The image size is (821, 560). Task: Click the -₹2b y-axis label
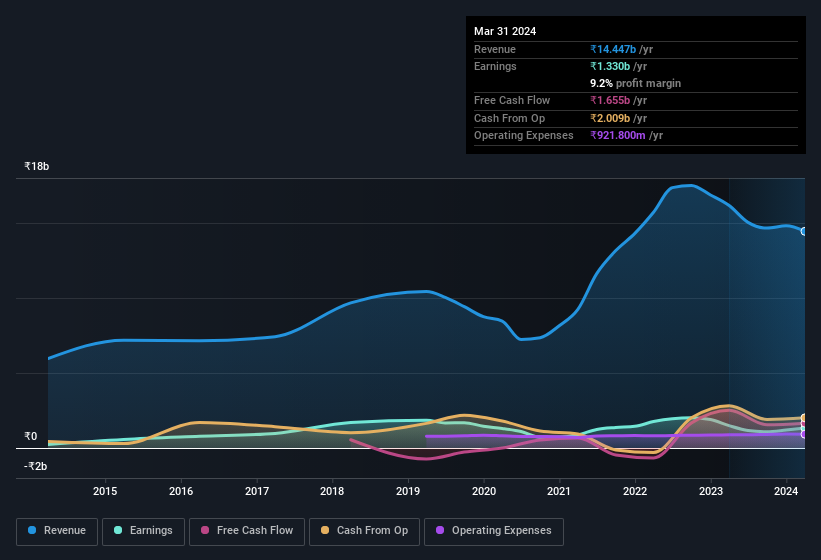[x=36, y=466]
